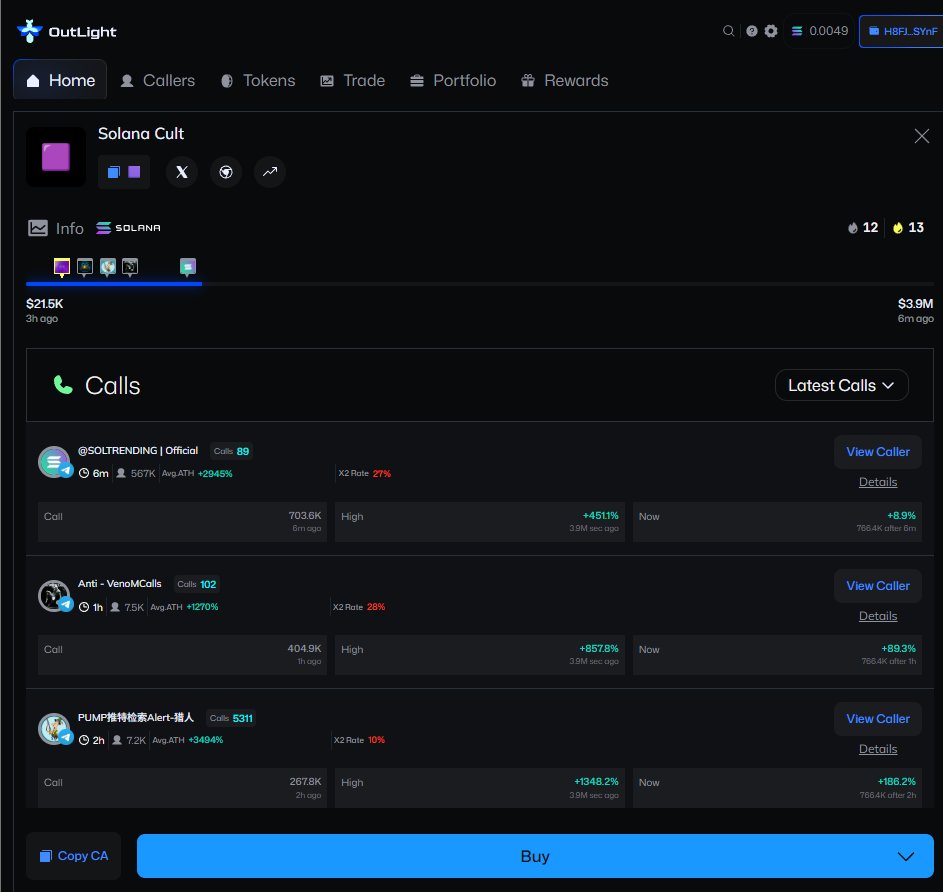Open the X (Twitter) link icon
The height and width of the screenshot is (892, 943).
tap(182, 172)
